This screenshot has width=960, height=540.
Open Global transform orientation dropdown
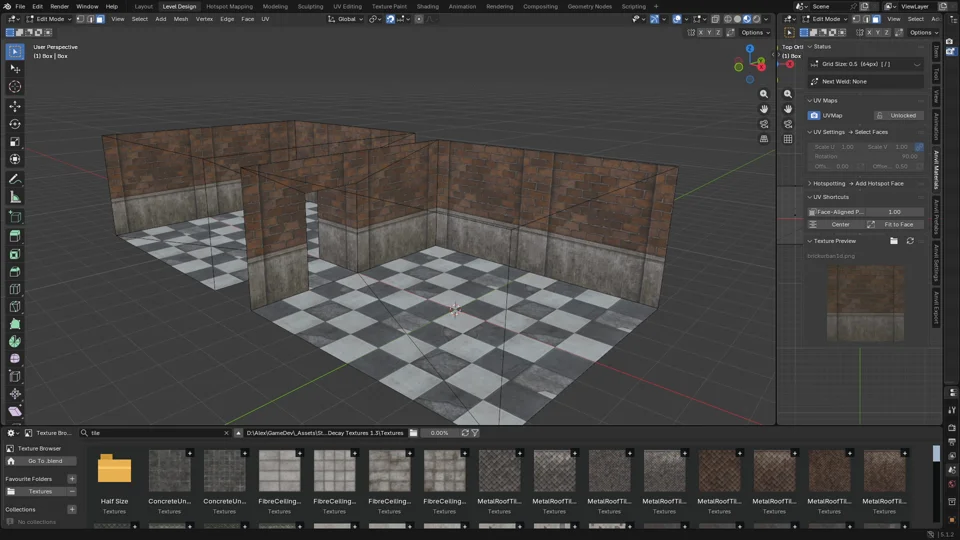(346, 19)
